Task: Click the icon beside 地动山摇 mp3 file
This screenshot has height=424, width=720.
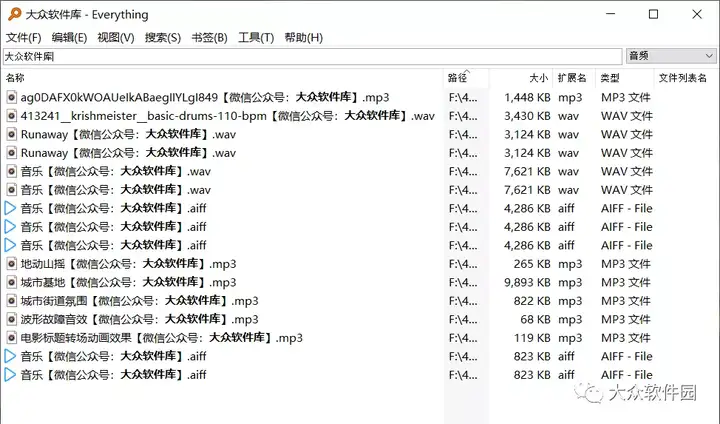Action: click(11, 264)
